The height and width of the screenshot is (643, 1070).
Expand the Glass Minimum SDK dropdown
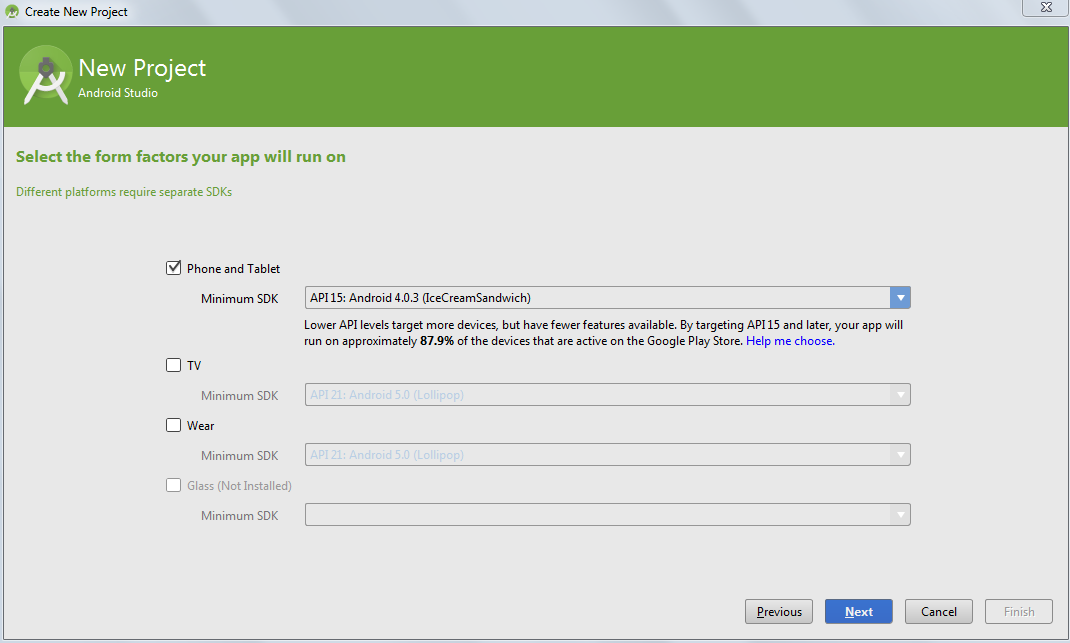click(901, 515)
